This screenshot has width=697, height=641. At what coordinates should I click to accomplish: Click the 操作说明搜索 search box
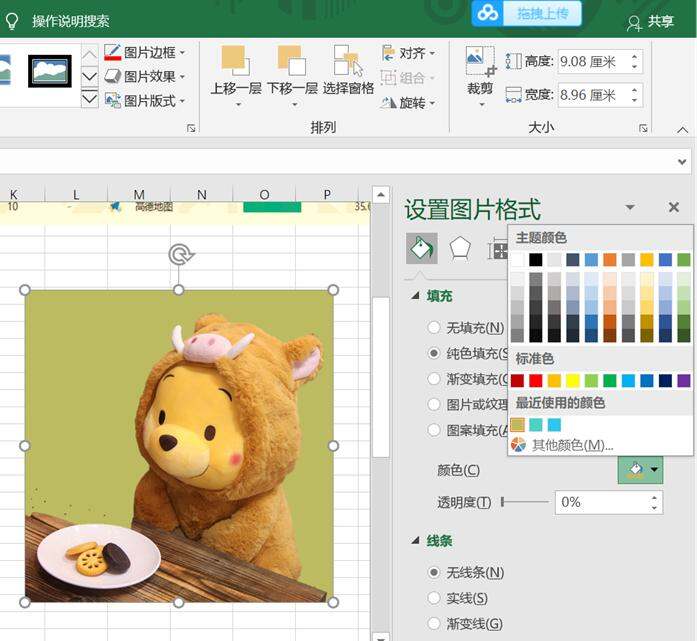pyautogui.click(x=71, y=21)
